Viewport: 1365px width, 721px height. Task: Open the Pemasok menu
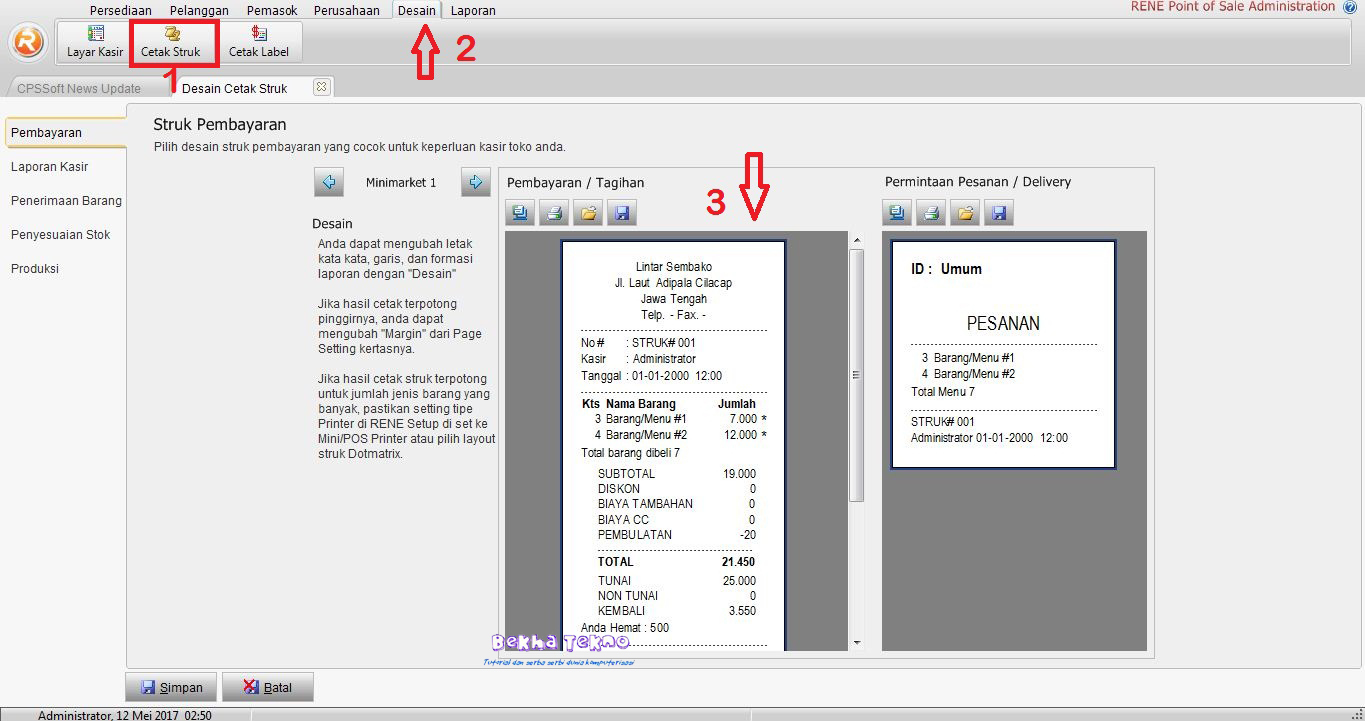click(x=272, y=10)
